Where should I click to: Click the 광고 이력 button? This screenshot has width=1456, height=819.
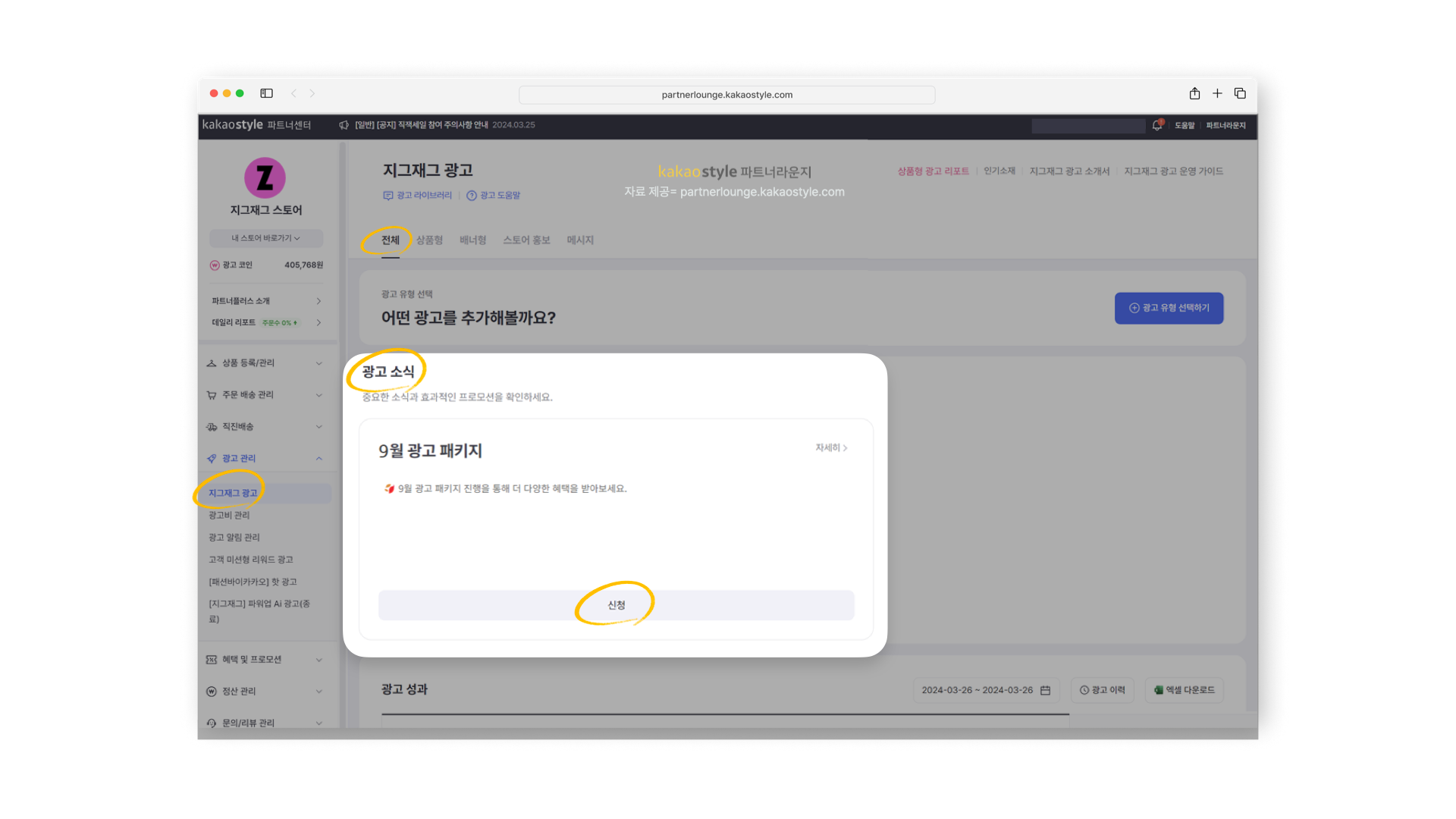click(1103, 690)
